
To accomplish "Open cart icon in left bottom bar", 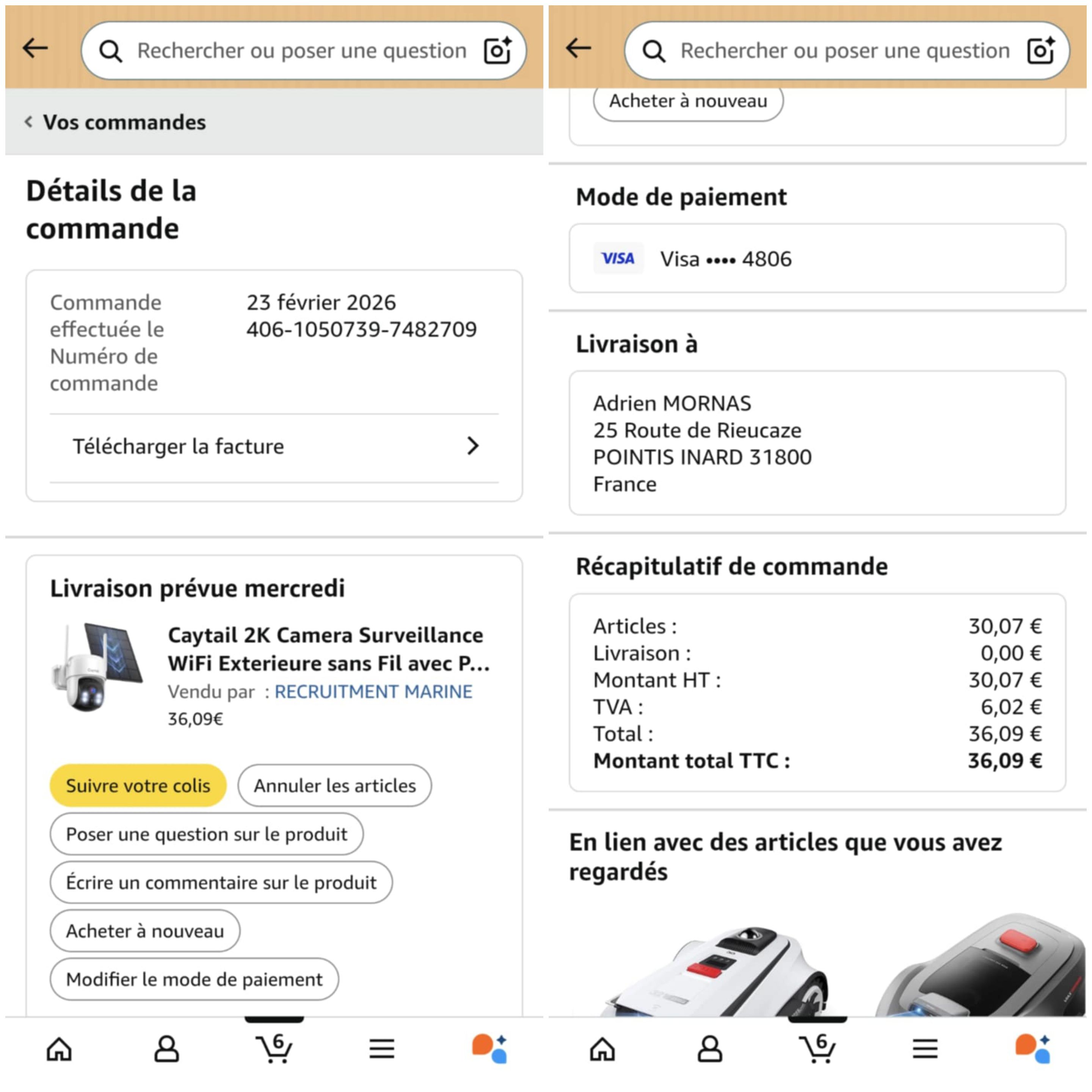I will pyautogui.click(x=274, y=1048).
